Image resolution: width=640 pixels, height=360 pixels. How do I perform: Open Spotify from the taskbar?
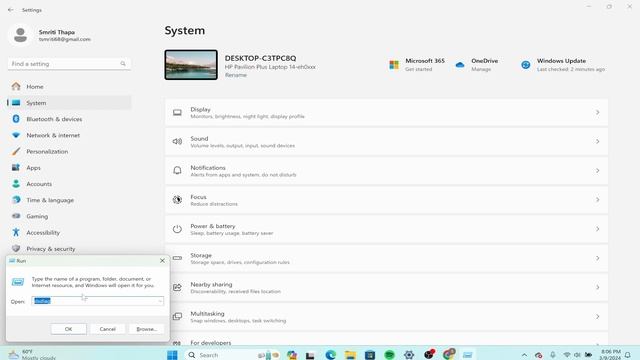point(389,355)
